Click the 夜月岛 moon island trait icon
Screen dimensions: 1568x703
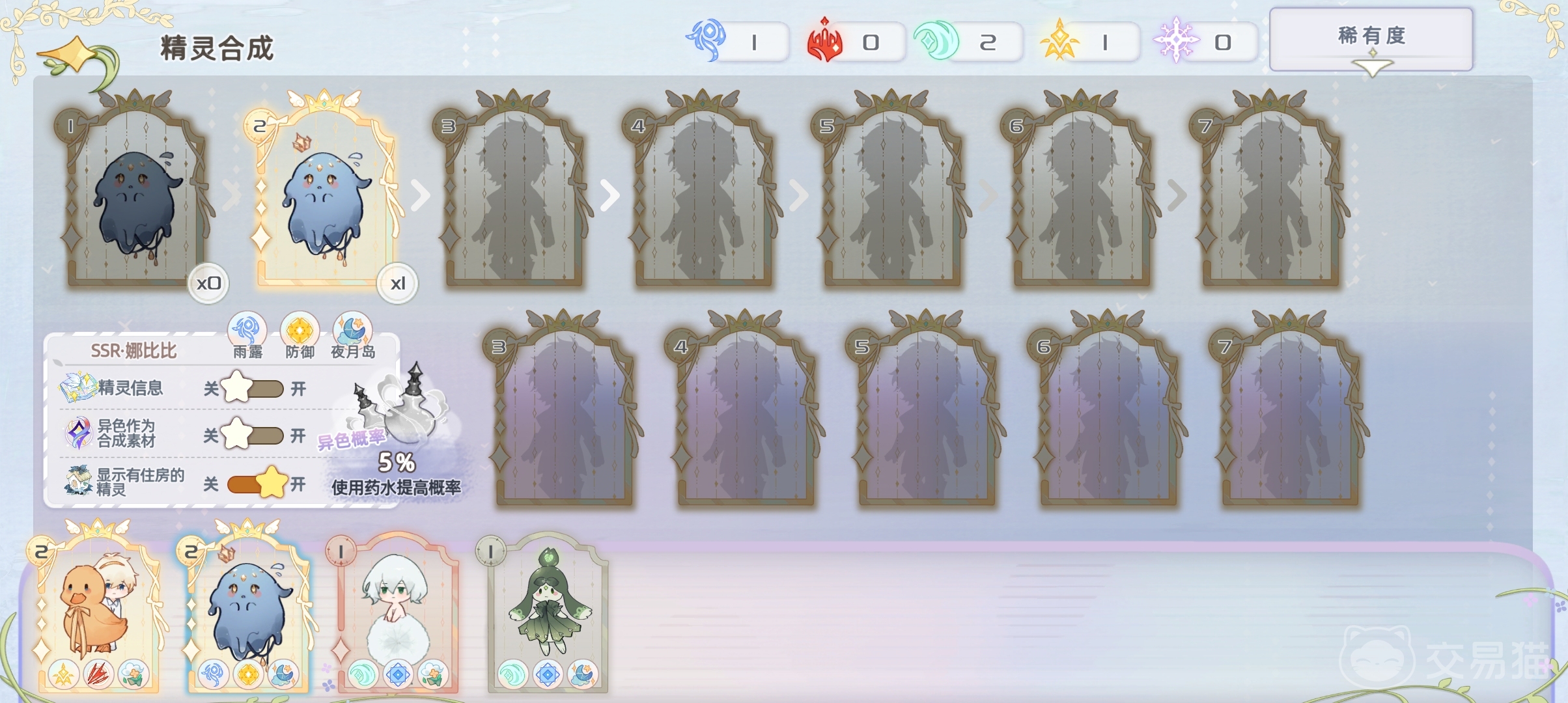tap(352, 330)
